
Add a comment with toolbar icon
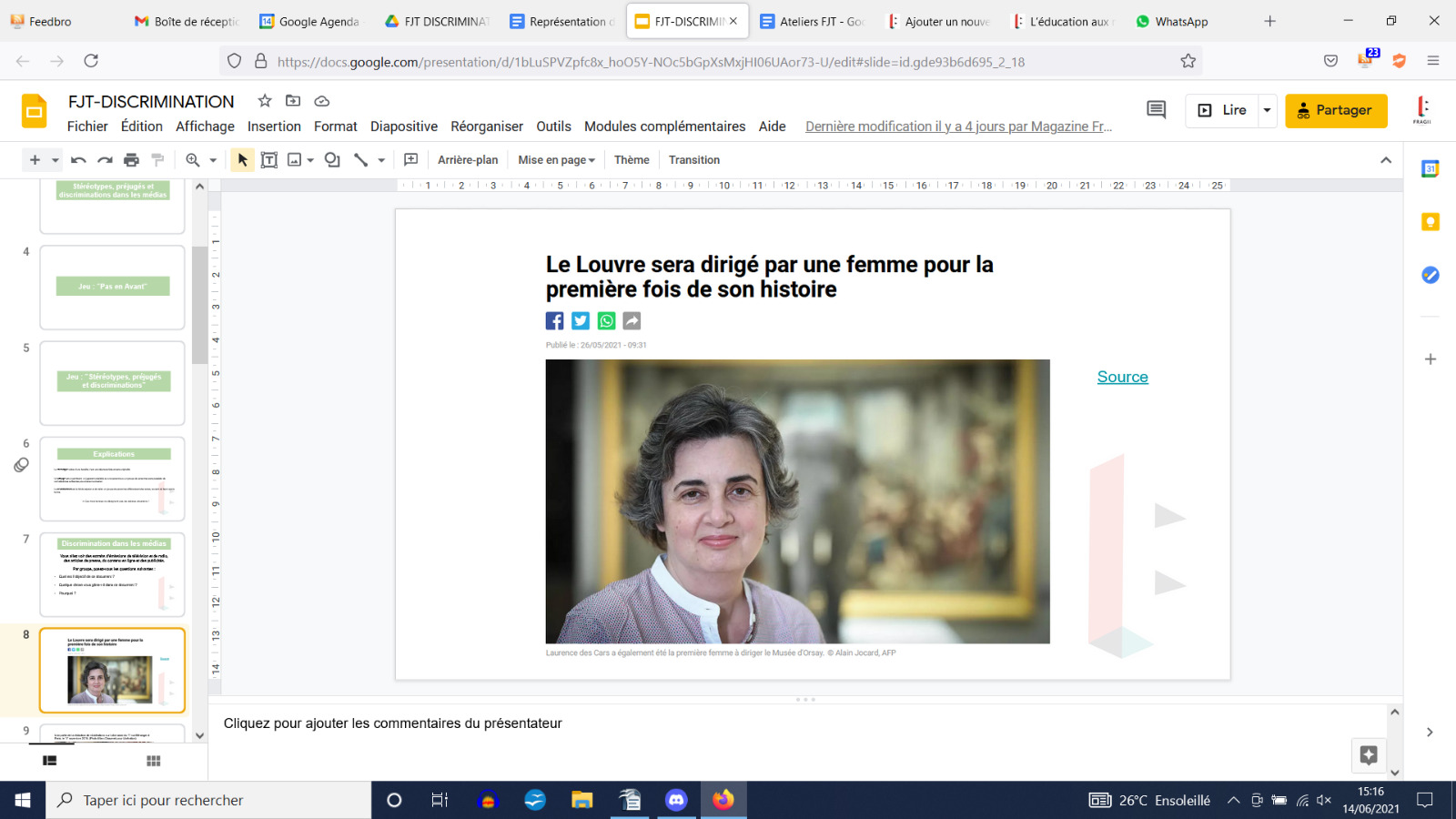point(411,160)
